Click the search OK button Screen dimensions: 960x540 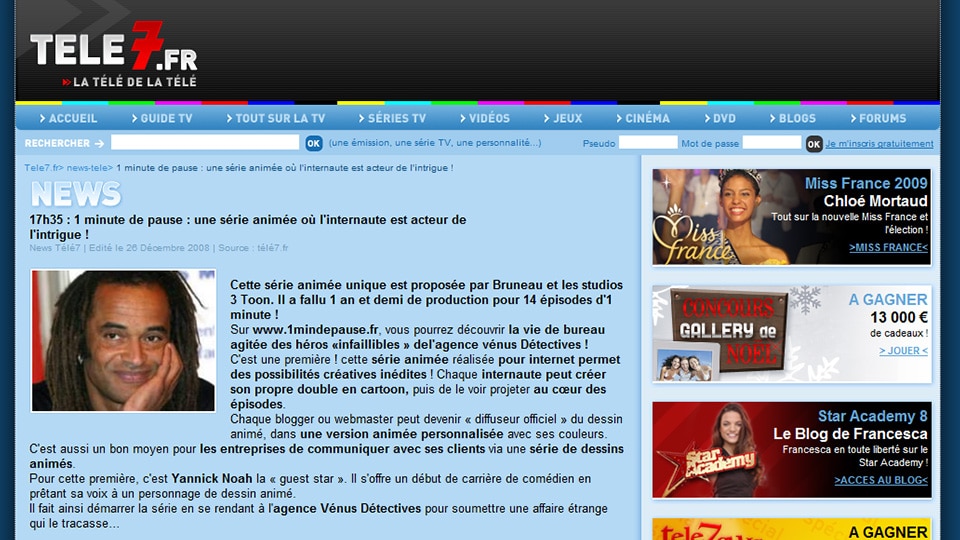point(313,143)
